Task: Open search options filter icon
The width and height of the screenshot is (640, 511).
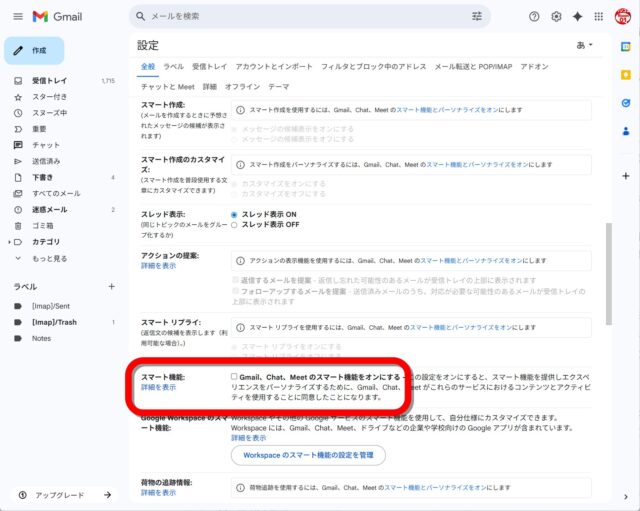Action: (477, 16)
